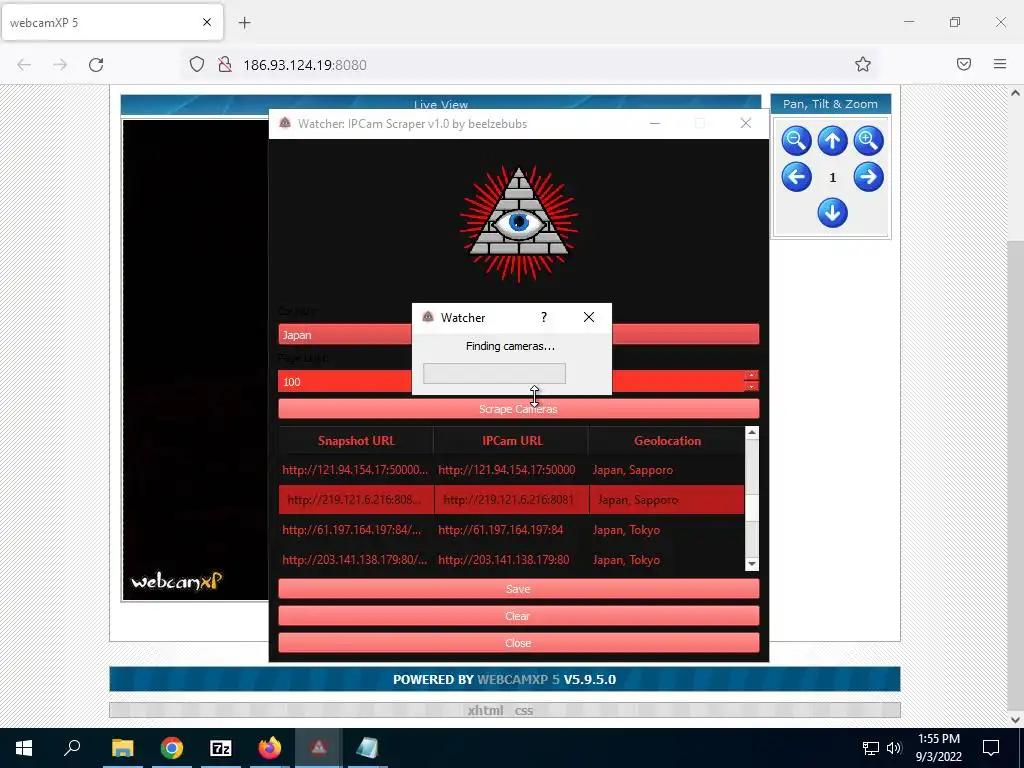
Task: Minimize the Watcher IPCam Scraper window
Action: click(654, 123)
